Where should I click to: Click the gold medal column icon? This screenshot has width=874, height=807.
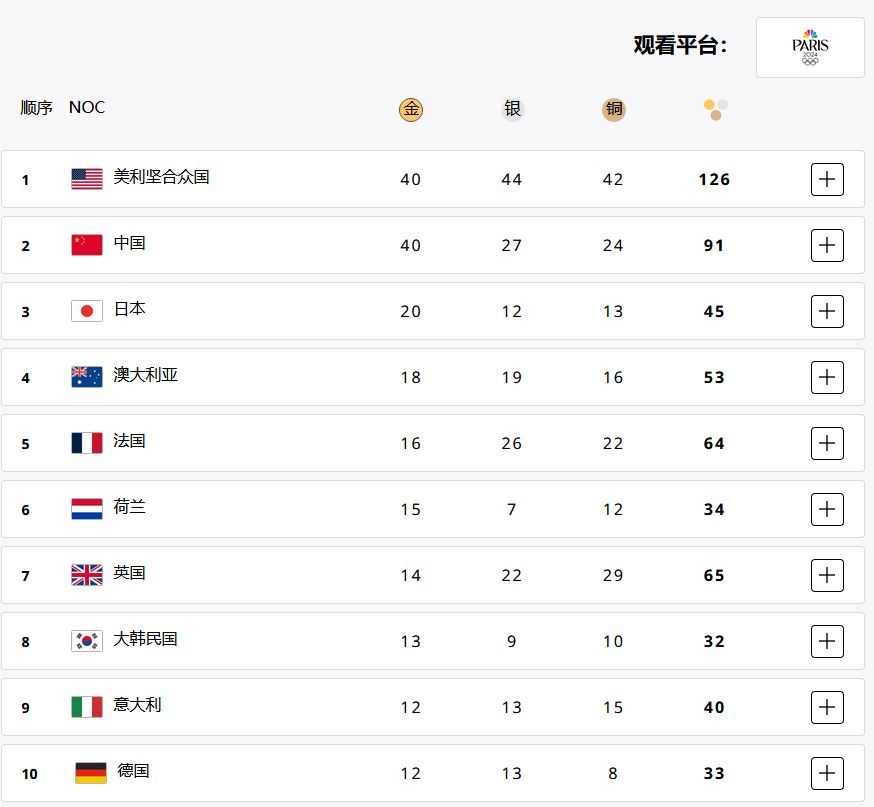411,109
